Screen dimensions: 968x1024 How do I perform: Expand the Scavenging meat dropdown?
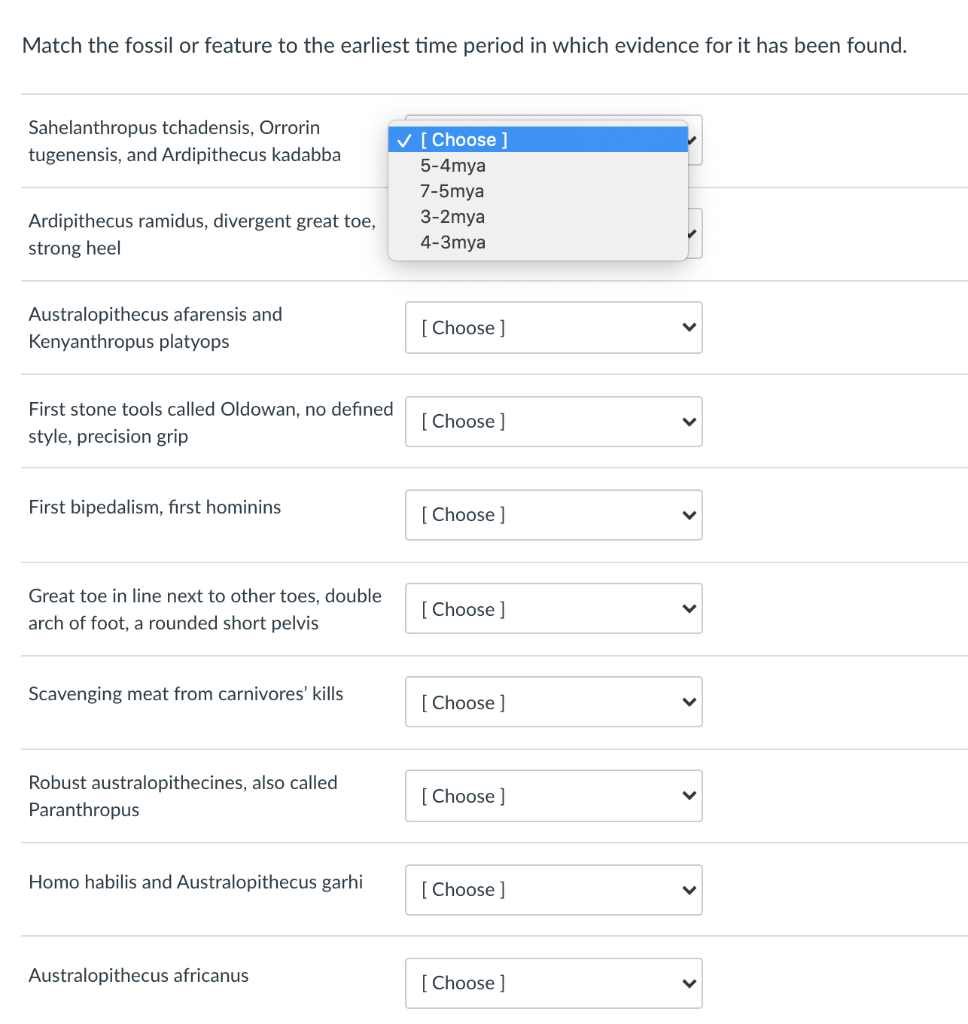(553, 703)
